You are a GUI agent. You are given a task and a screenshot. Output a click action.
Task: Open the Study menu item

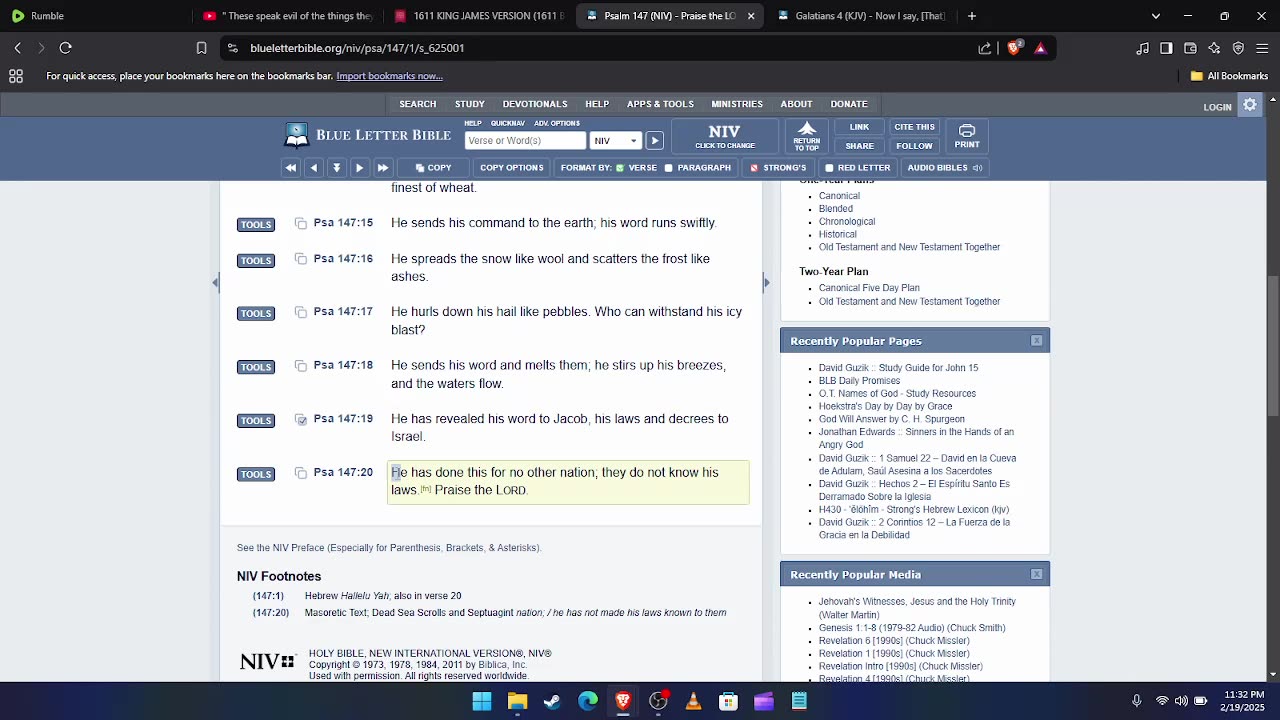470,104
